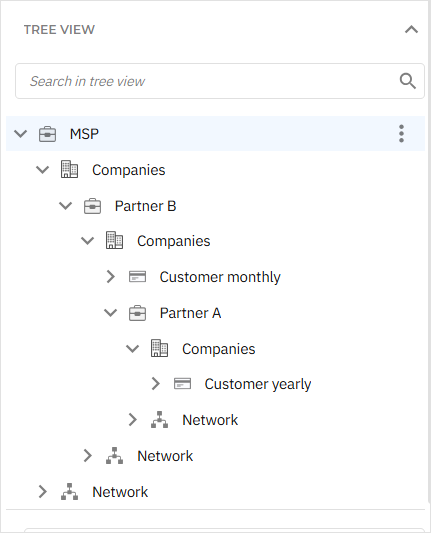The width and height of the screenshot is (431, 533).
Task: Collapse the Partner A chevron
Action: tap(110, 313)
